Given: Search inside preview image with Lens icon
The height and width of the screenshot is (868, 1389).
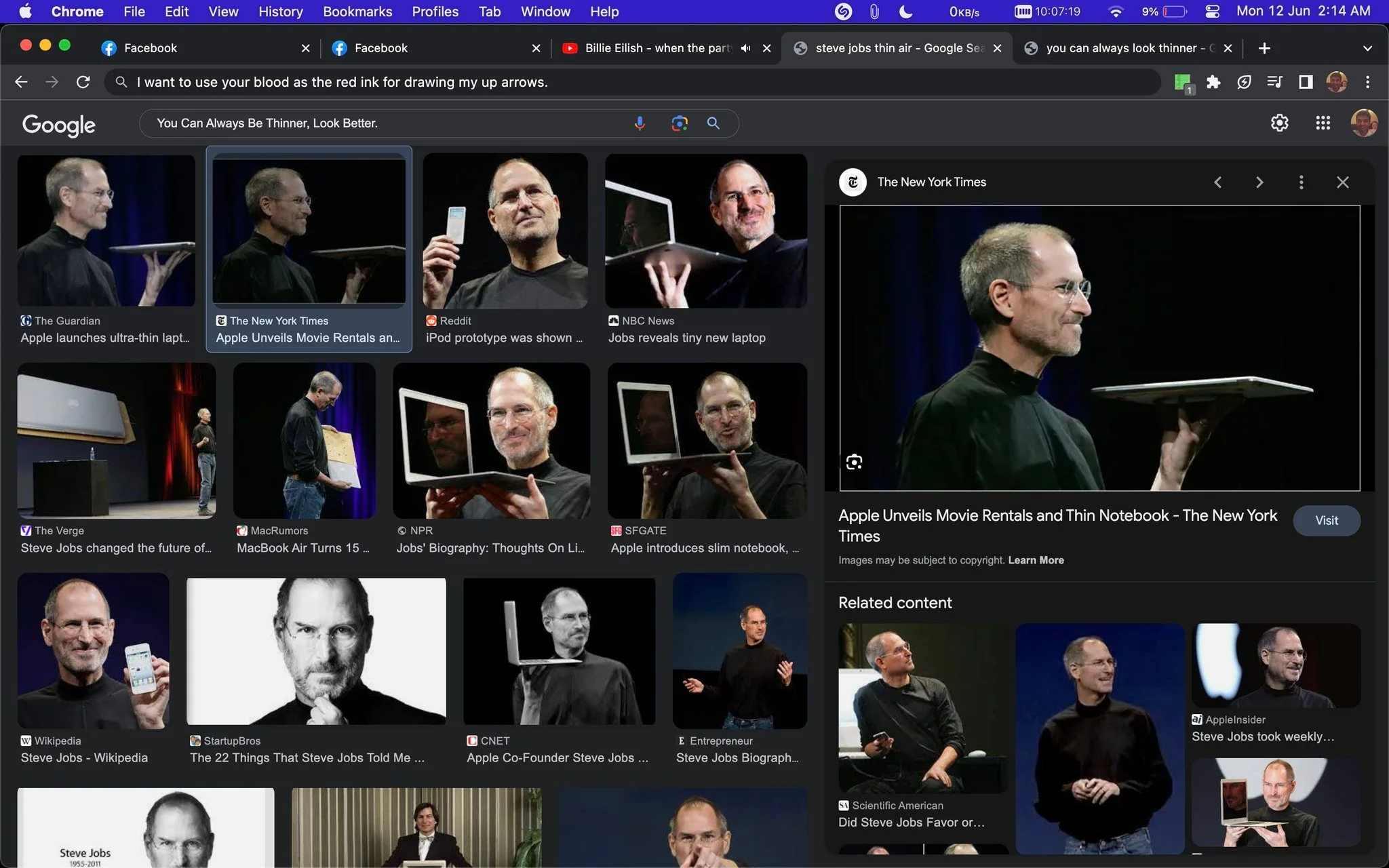Looking at the screenshot, I should 854,462.
